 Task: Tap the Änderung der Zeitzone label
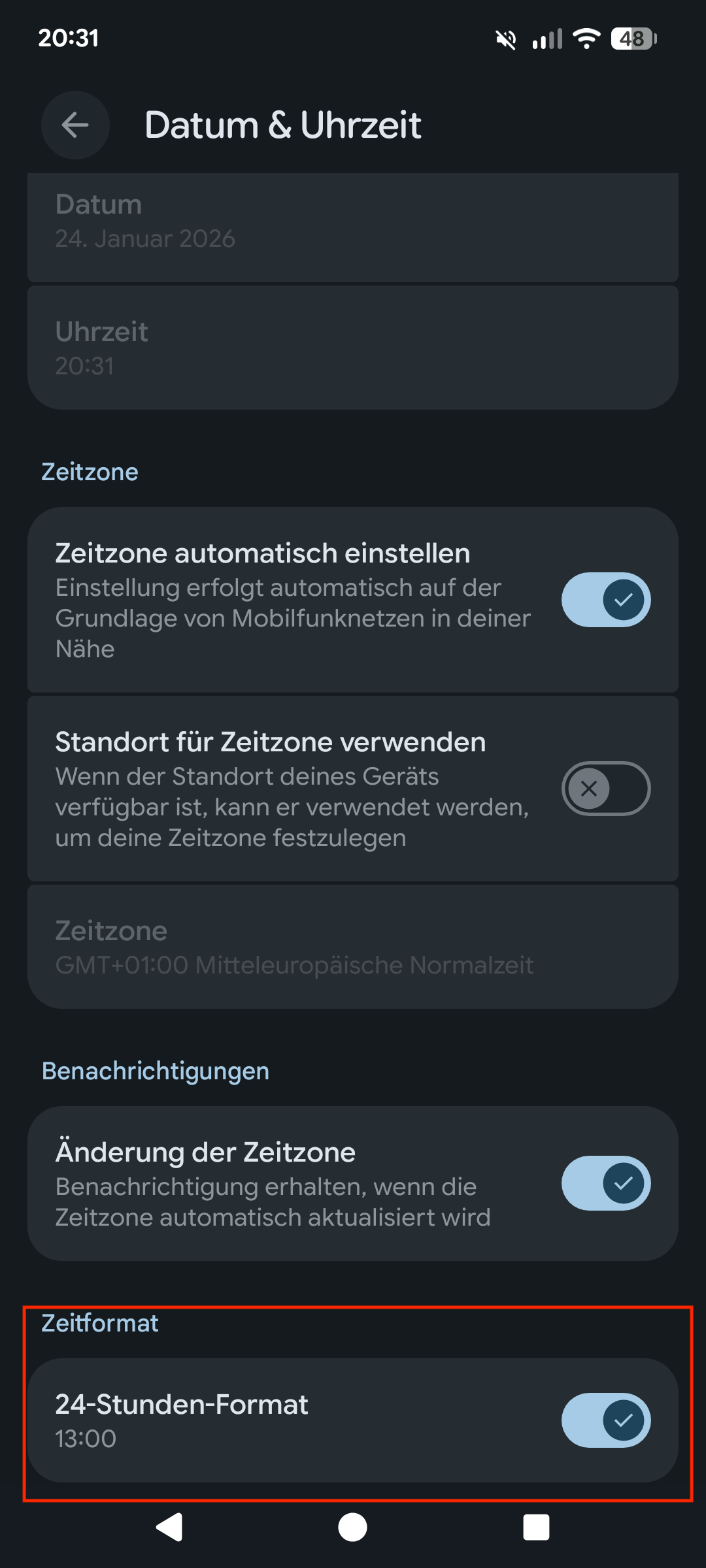pos(205,1152)
